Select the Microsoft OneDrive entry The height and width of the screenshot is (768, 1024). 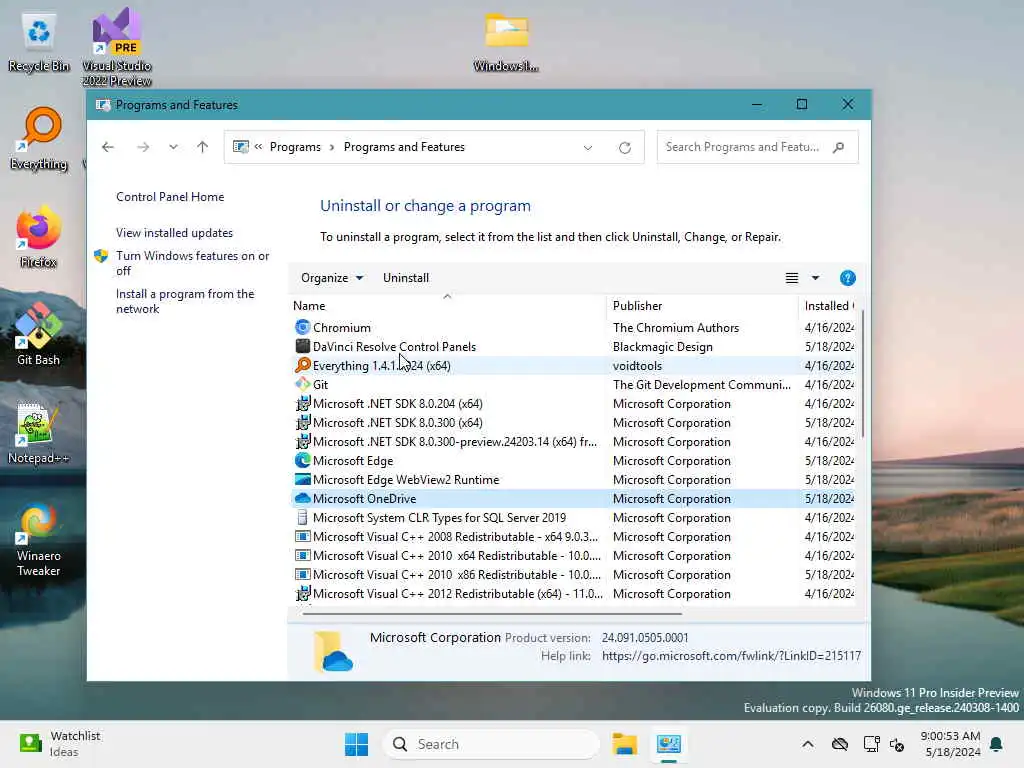click(x=571, y=498)
